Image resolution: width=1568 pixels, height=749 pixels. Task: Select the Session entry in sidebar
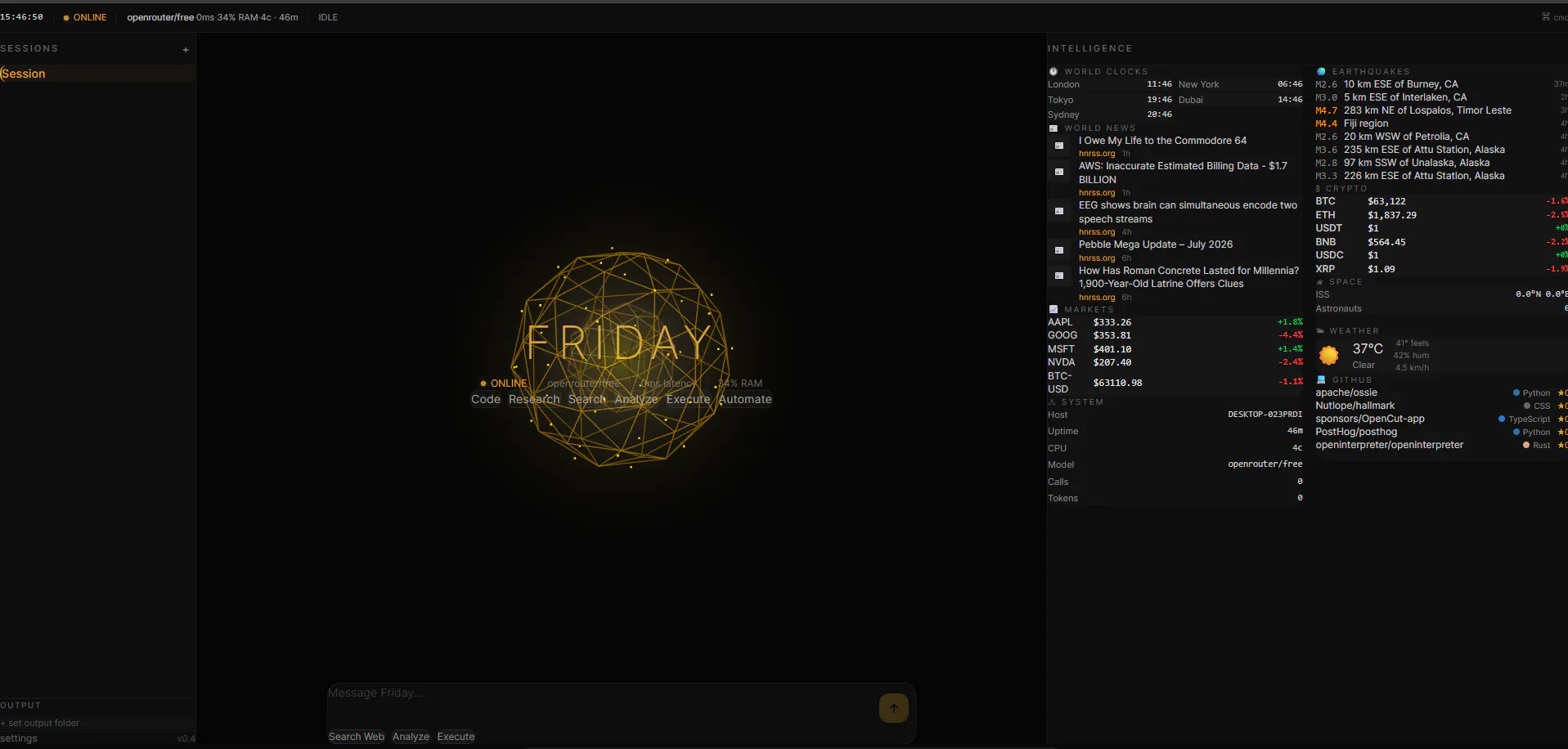[97, 74]
